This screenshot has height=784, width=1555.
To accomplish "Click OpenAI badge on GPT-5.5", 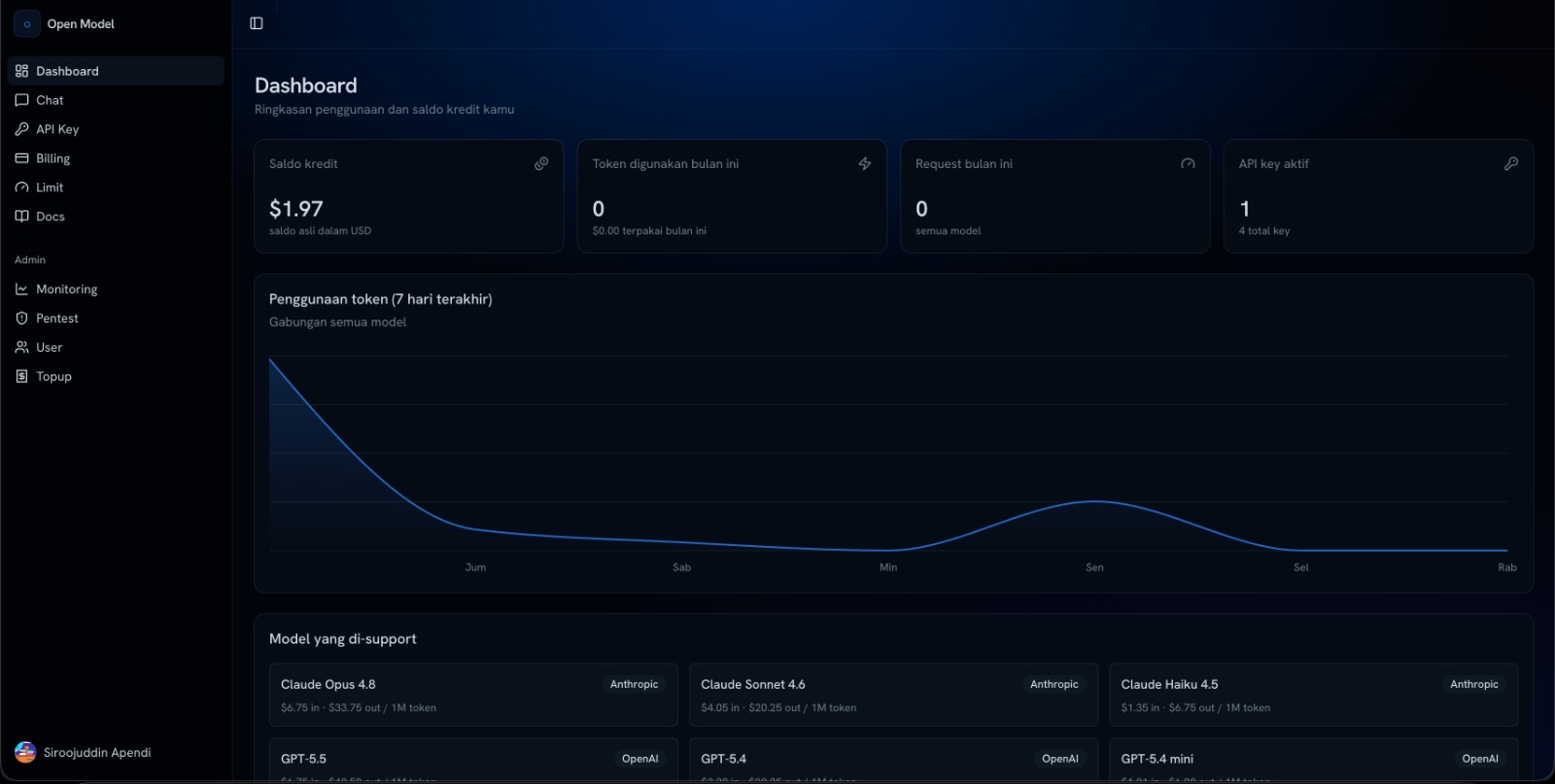I will click(x=640, y=759).
